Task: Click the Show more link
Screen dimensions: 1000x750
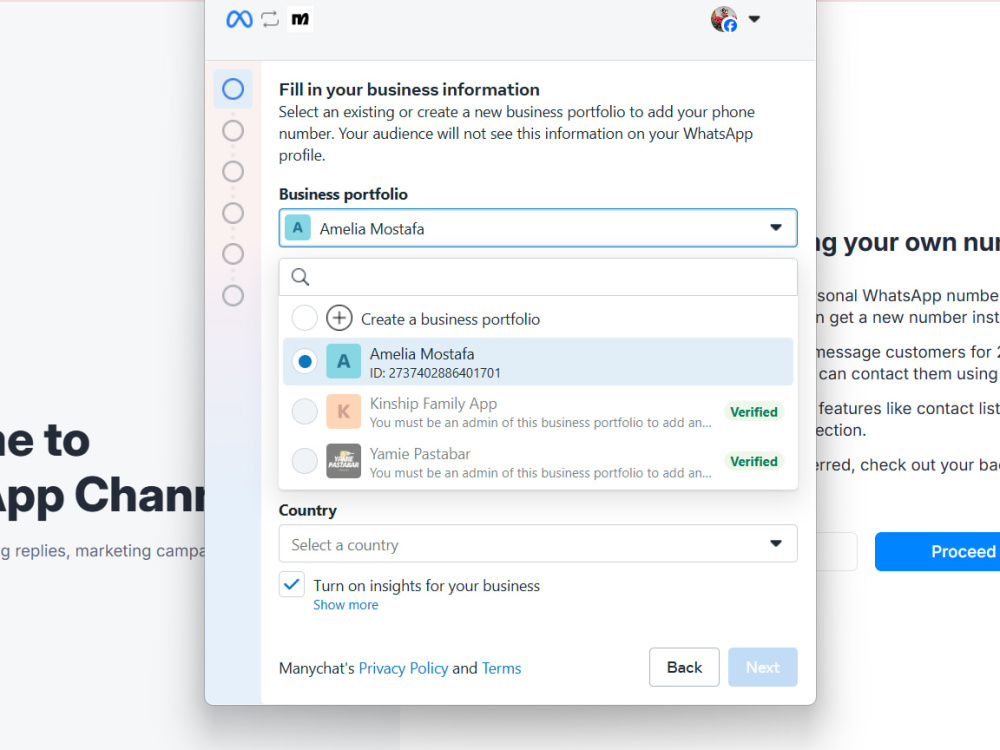Action: pyautogui.click(x=345, y=605)
